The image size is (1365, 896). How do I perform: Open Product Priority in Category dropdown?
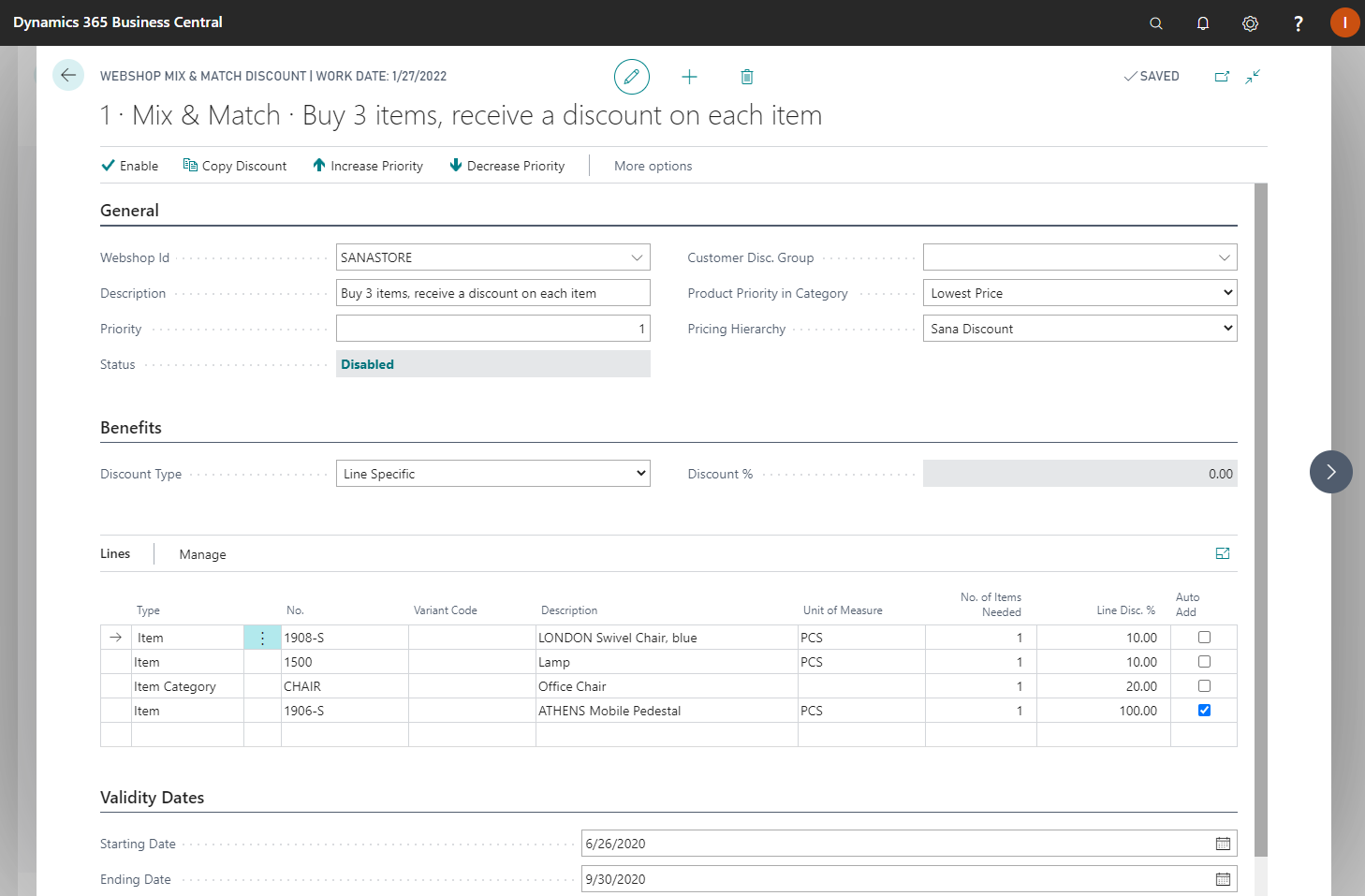click(x=1079, y=293)
